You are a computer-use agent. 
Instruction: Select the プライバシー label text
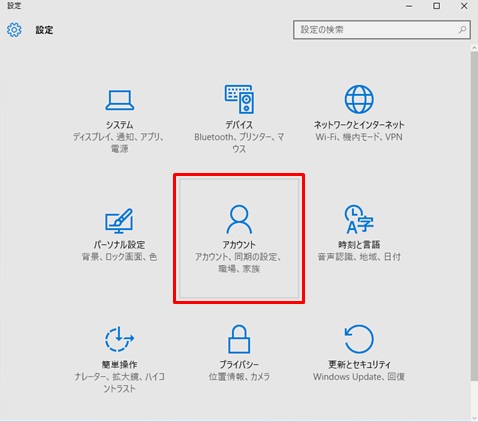tap(239, 364)
